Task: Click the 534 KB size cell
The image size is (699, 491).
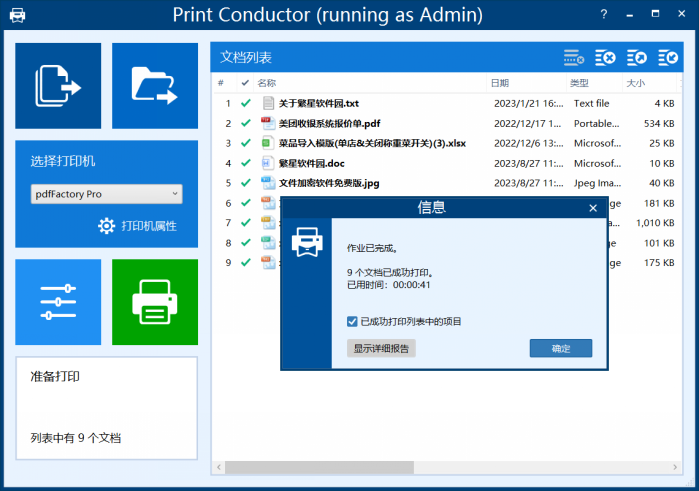Action: pos(659,124)
